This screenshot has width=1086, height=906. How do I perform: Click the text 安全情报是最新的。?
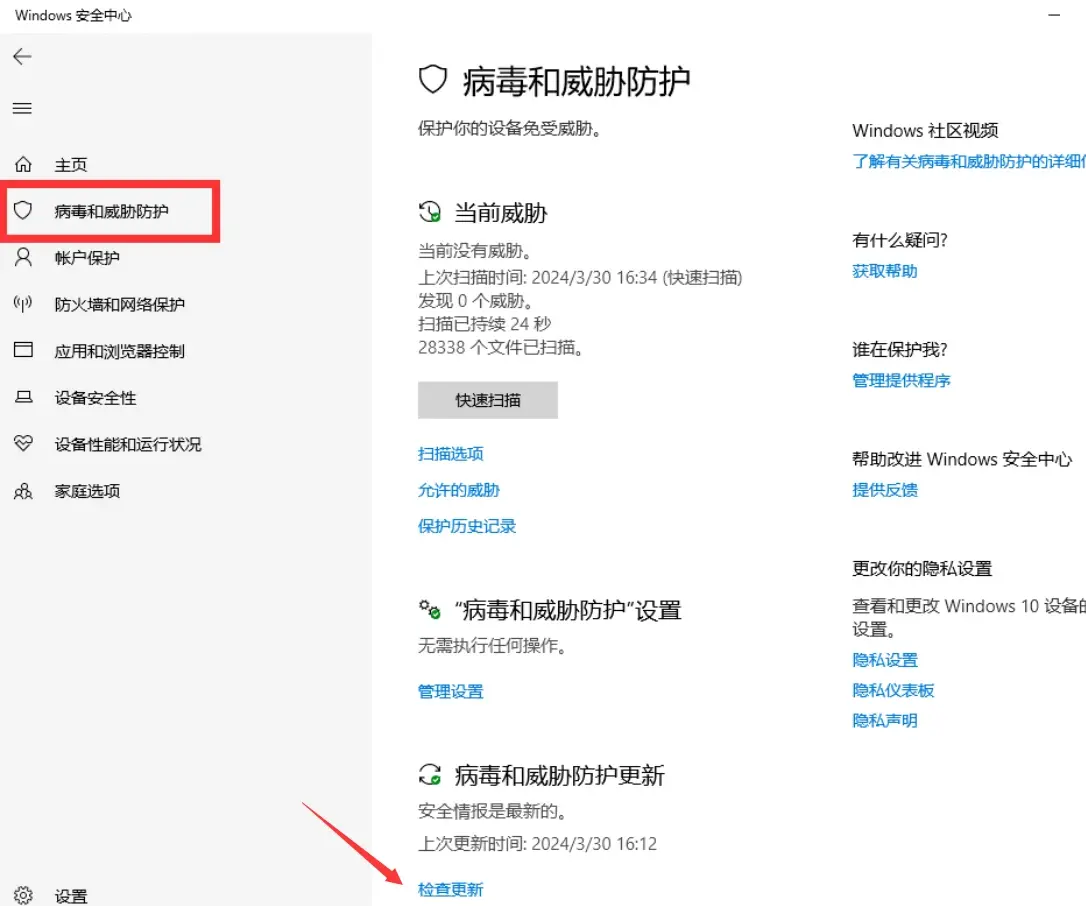click(x=492, y=811)
